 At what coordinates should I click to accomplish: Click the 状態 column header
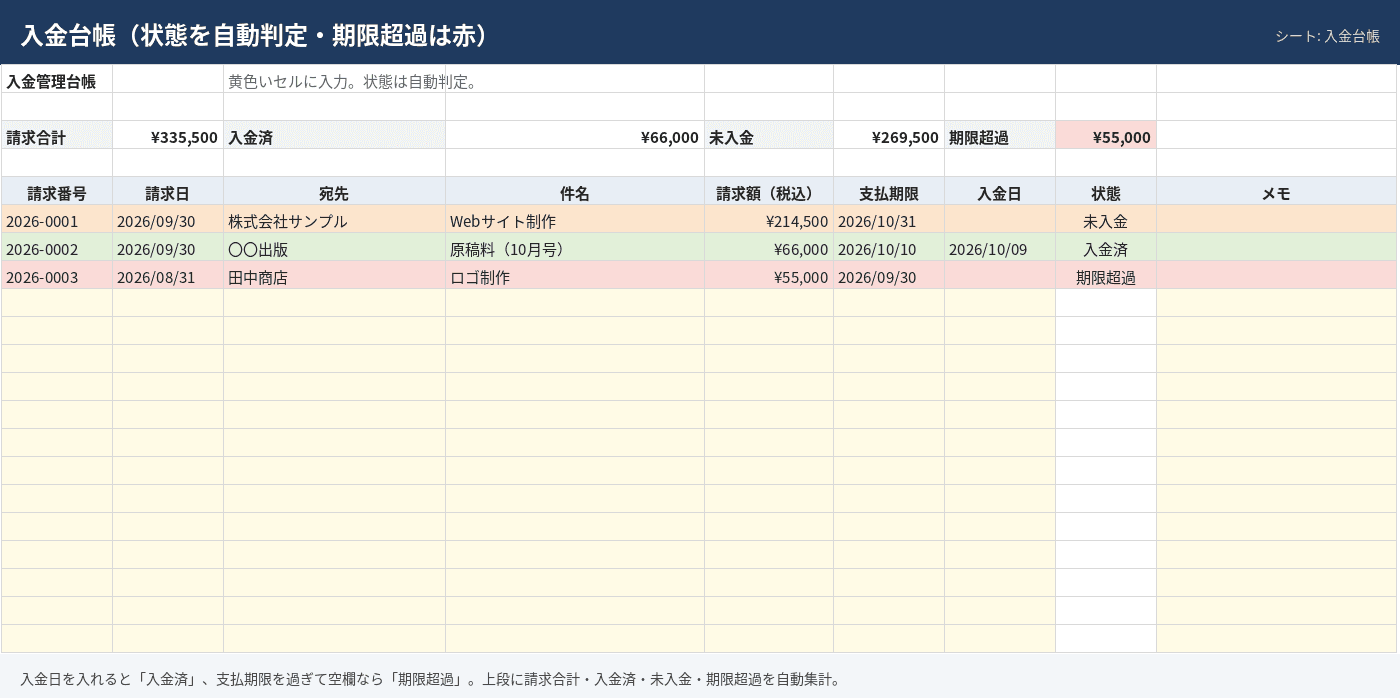click(x=1106, y=191)
